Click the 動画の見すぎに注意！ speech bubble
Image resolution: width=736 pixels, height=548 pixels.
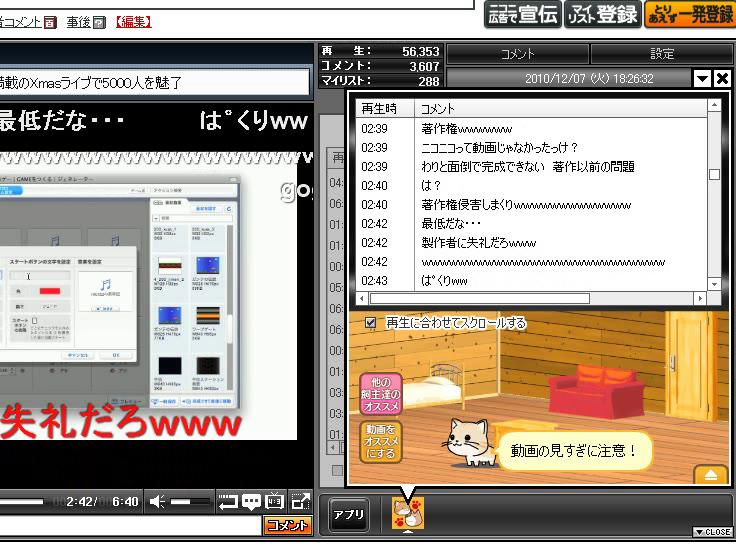tap(575, 451)
